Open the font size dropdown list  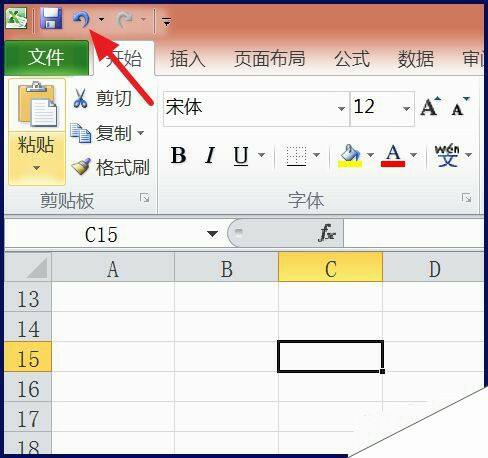pyautogui.click(x=406, y=109)
